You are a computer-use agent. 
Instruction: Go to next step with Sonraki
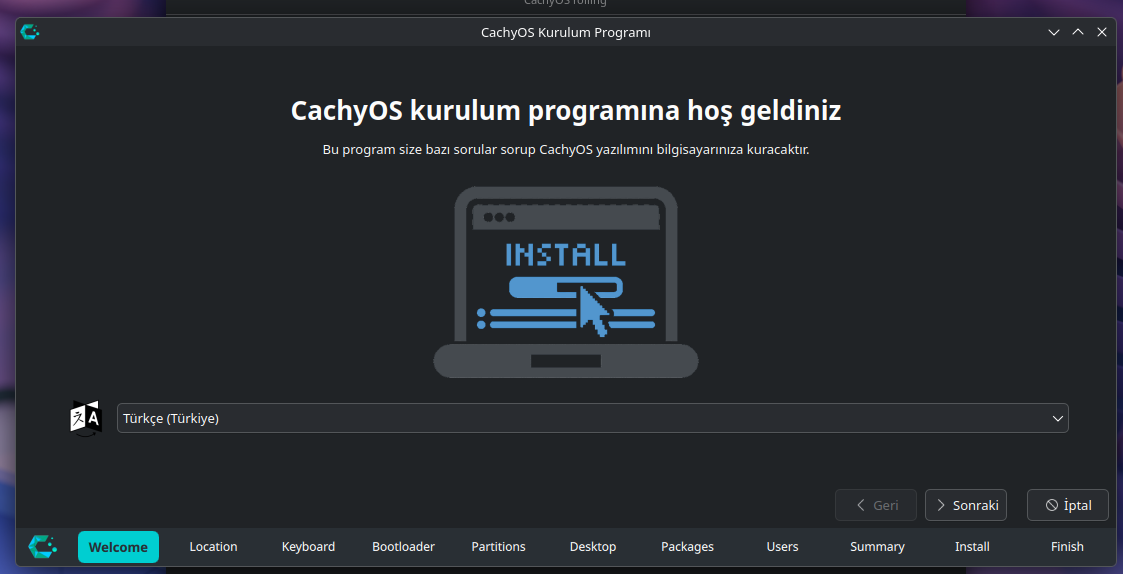(x=965, y=505)
